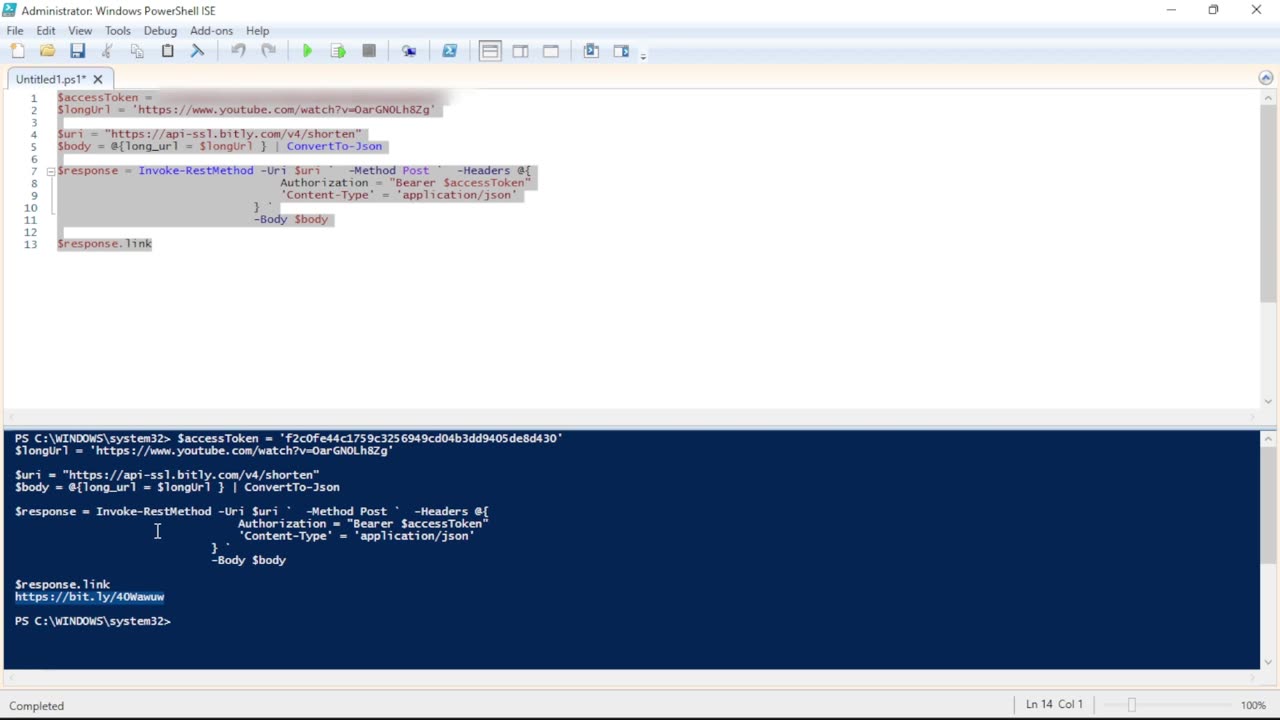
Task: Collapse the script pane with the up arrow
Action: click(x=1267, y=78)
